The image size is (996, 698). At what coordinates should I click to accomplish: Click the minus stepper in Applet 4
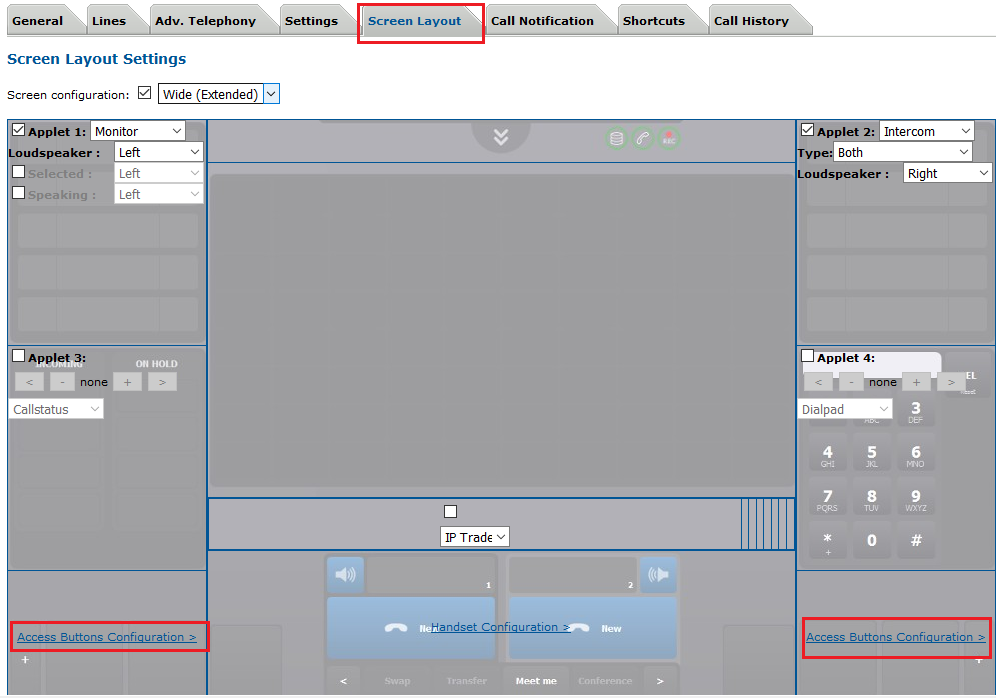click(851, 382)
